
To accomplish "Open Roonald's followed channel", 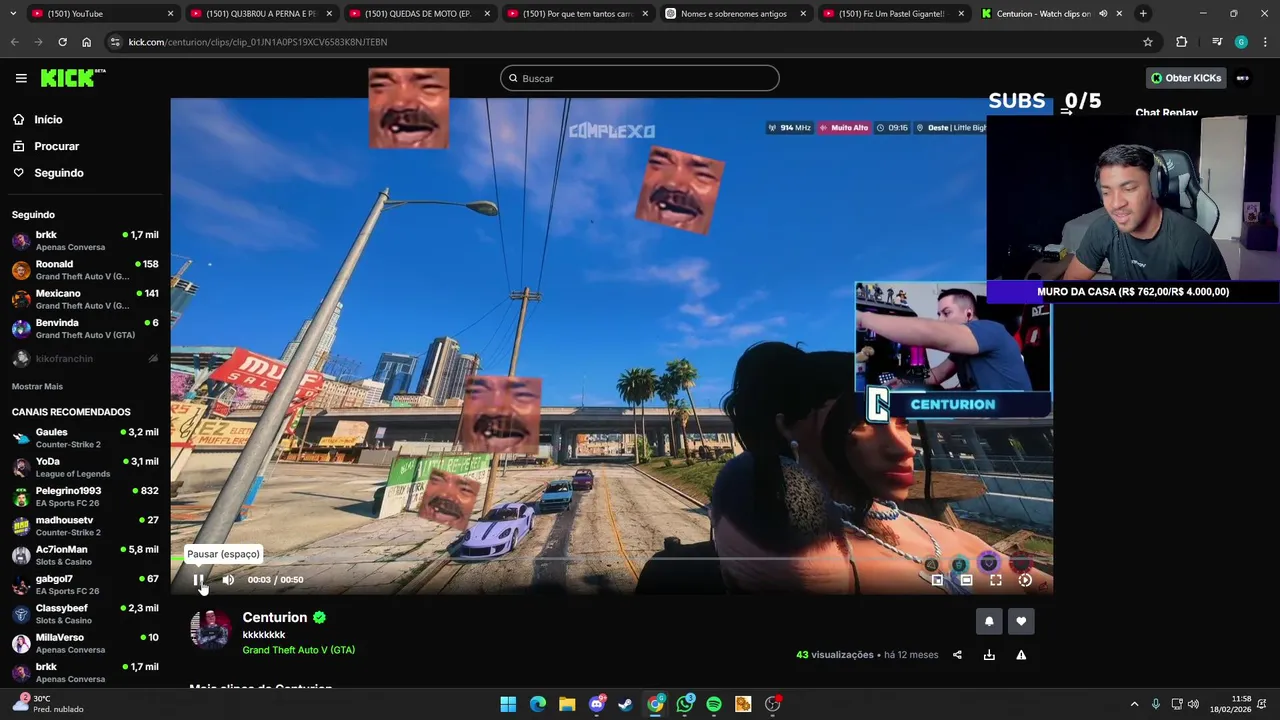I will [85, 270].
